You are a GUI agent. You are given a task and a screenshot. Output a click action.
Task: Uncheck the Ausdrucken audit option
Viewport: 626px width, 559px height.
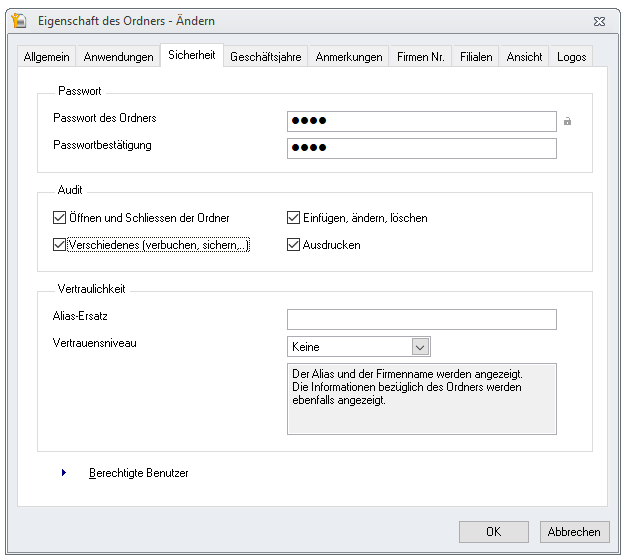click(294, 245)
